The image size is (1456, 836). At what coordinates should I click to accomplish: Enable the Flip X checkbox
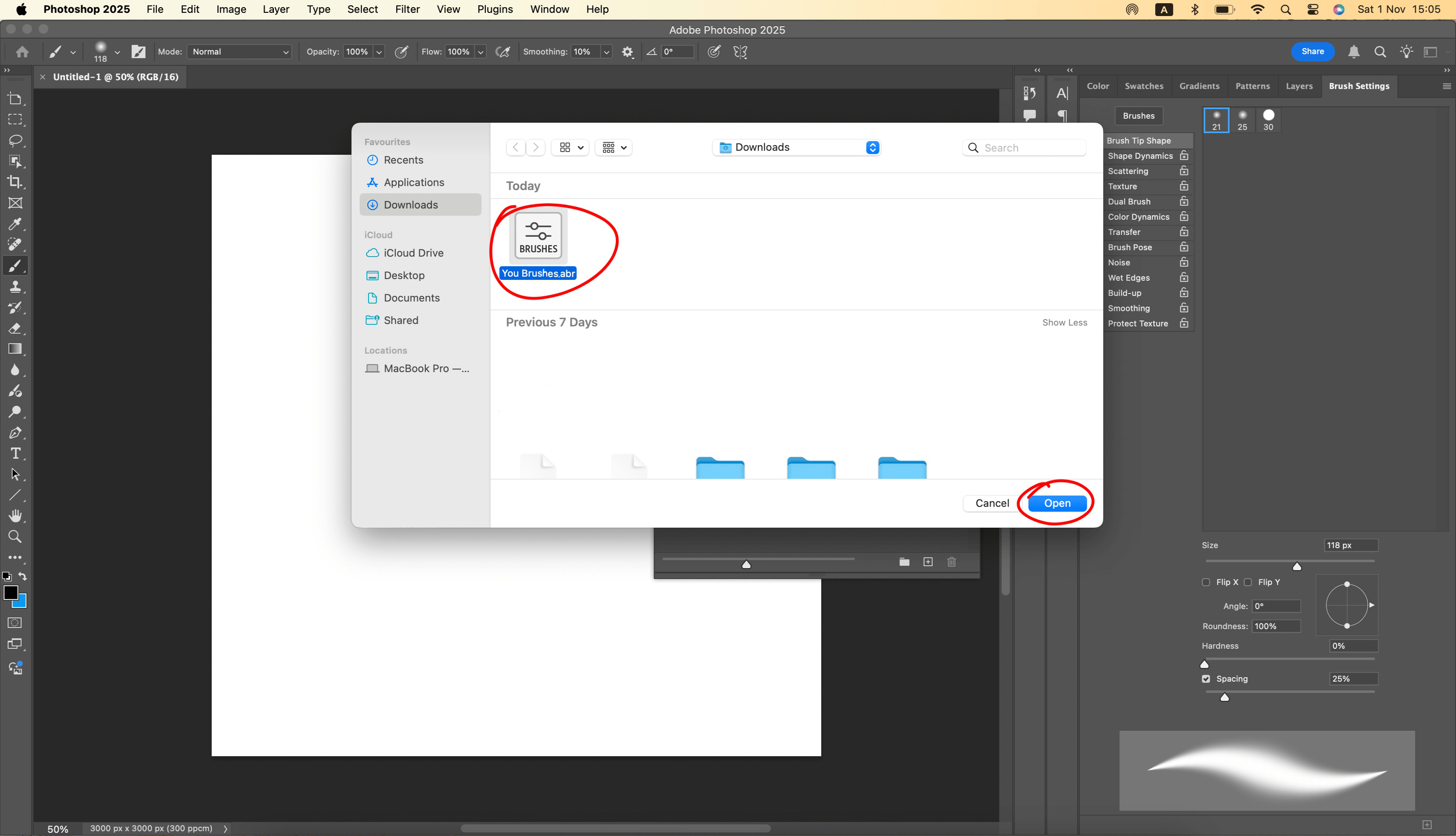click(1206, 582)
